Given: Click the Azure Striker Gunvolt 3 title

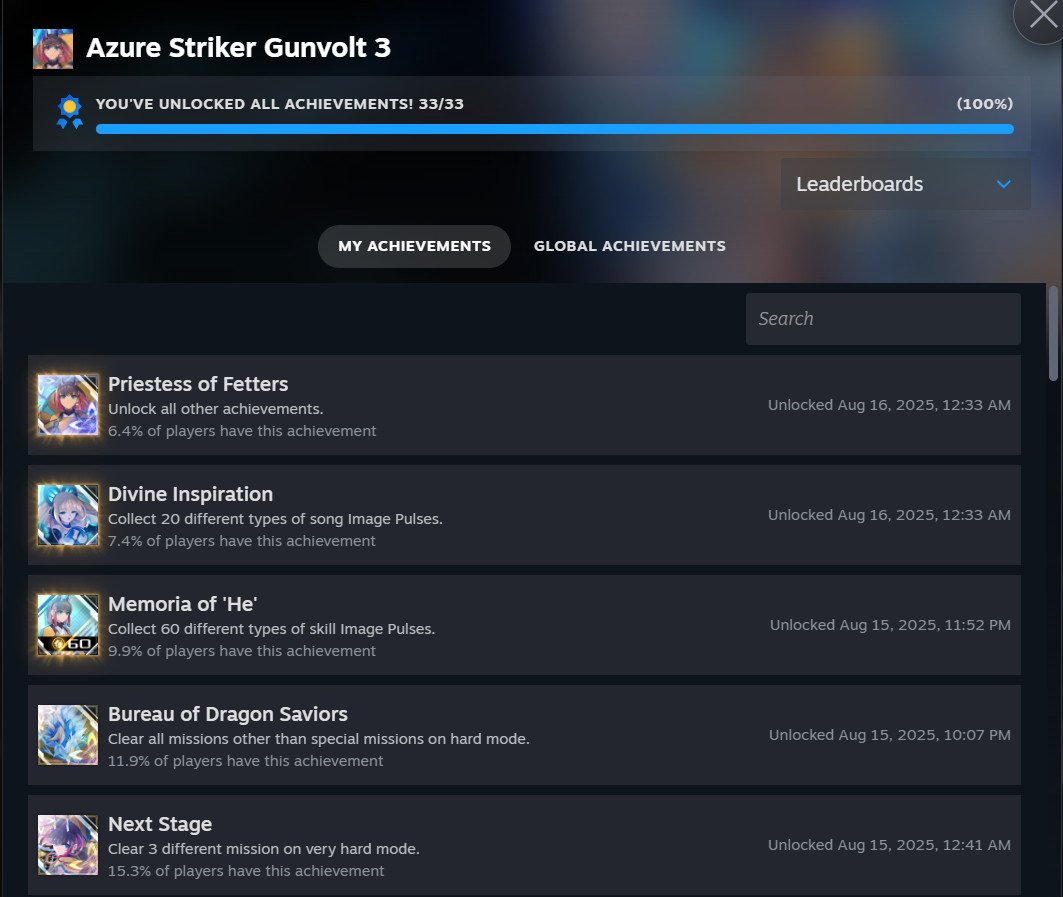Looking at the screenshot, I should point(239,47).
